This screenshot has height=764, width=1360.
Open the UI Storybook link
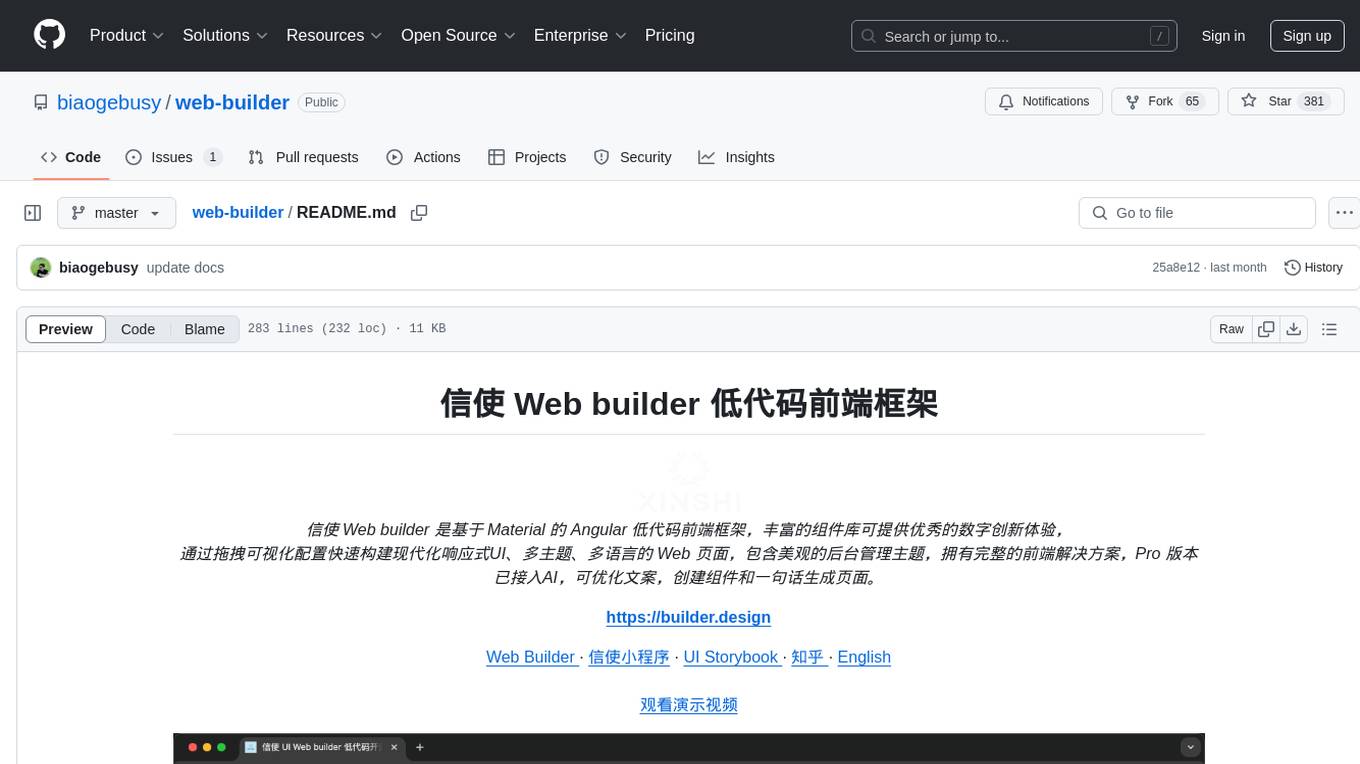pyautogui.click(x=731, y=657)
